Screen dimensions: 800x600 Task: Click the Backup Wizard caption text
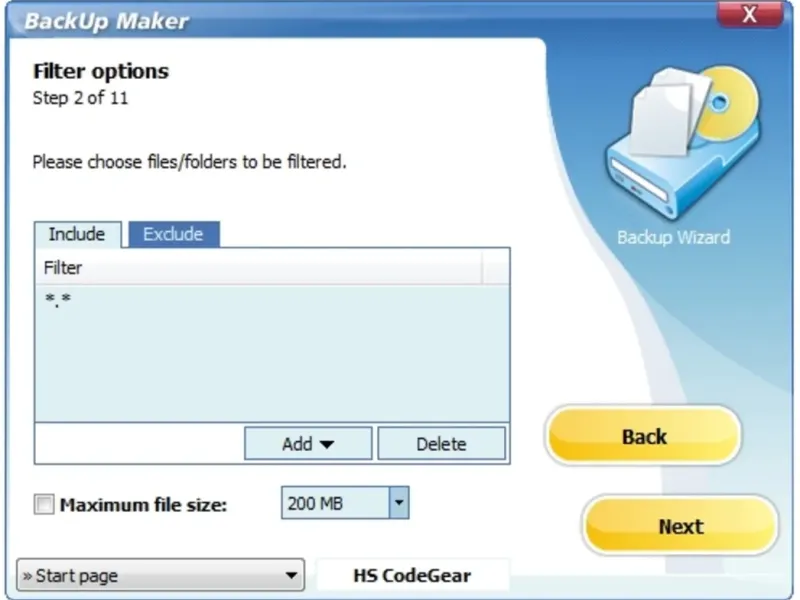click(x=673, y=237)
